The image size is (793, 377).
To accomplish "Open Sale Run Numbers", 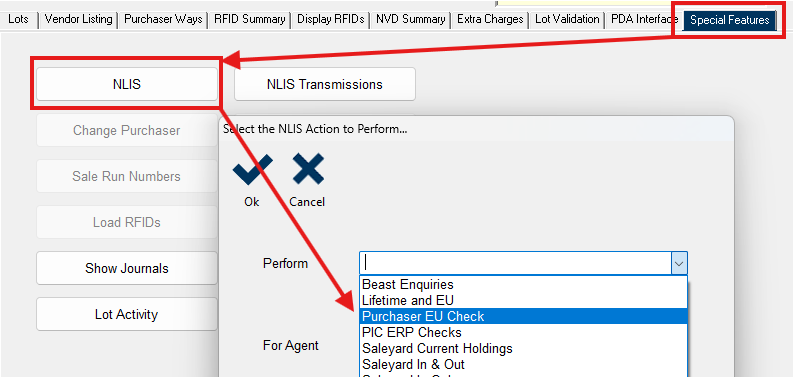I will coord(127,176).
